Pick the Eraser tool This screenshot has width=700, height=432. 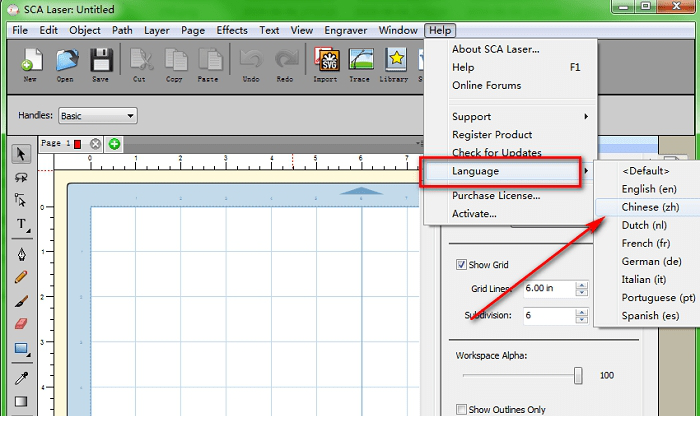click(x=21, y=324)
